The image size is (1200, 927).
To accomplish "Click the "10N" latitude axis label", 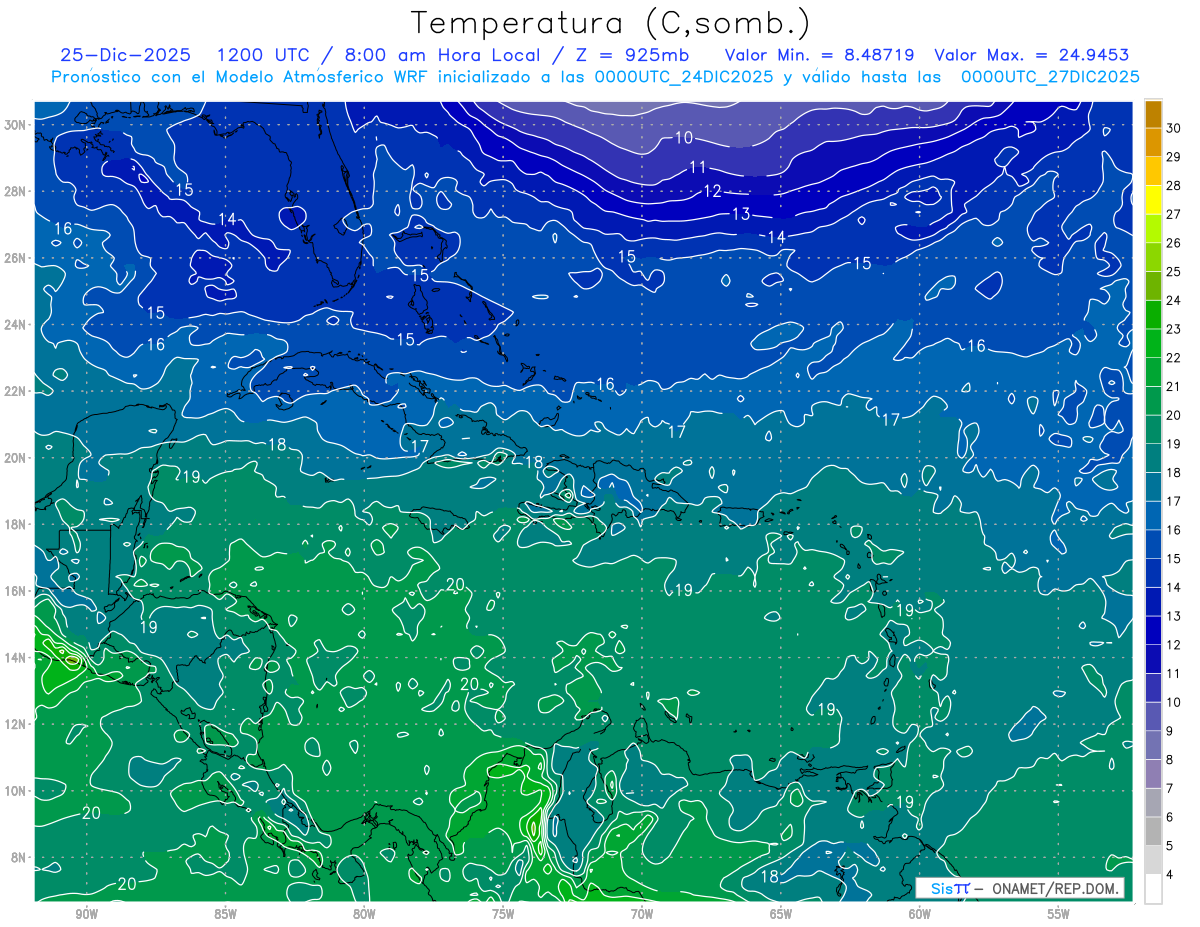I will point(17,791).
